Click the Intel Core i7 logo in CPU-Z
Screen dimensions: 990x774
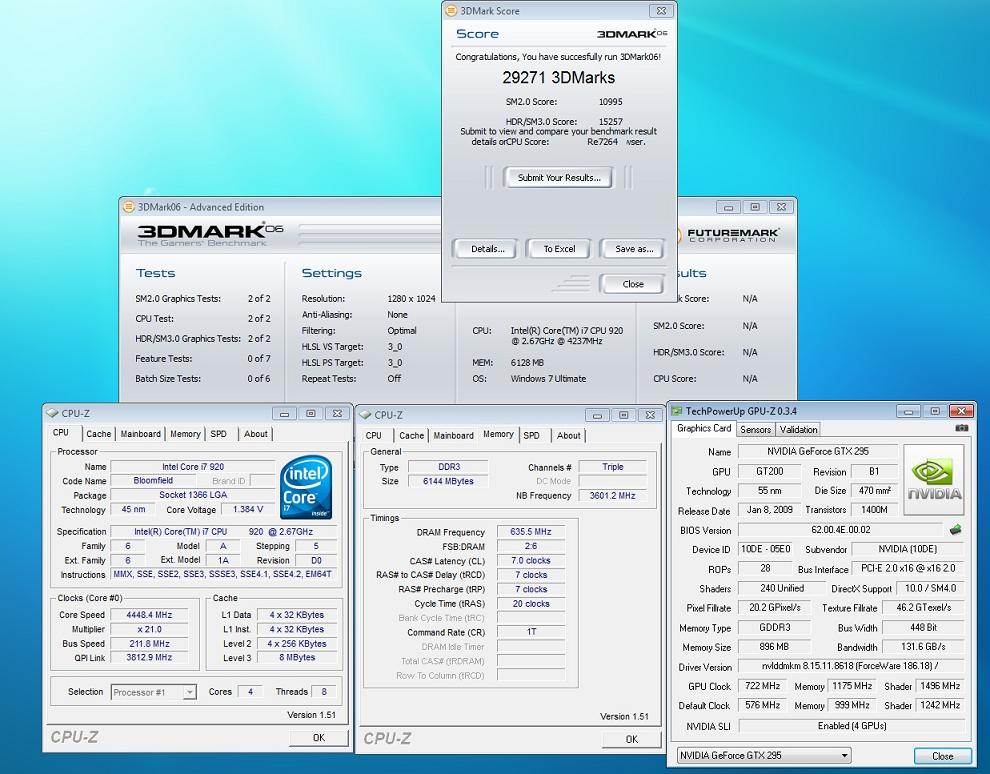click(x=306, y=487)
